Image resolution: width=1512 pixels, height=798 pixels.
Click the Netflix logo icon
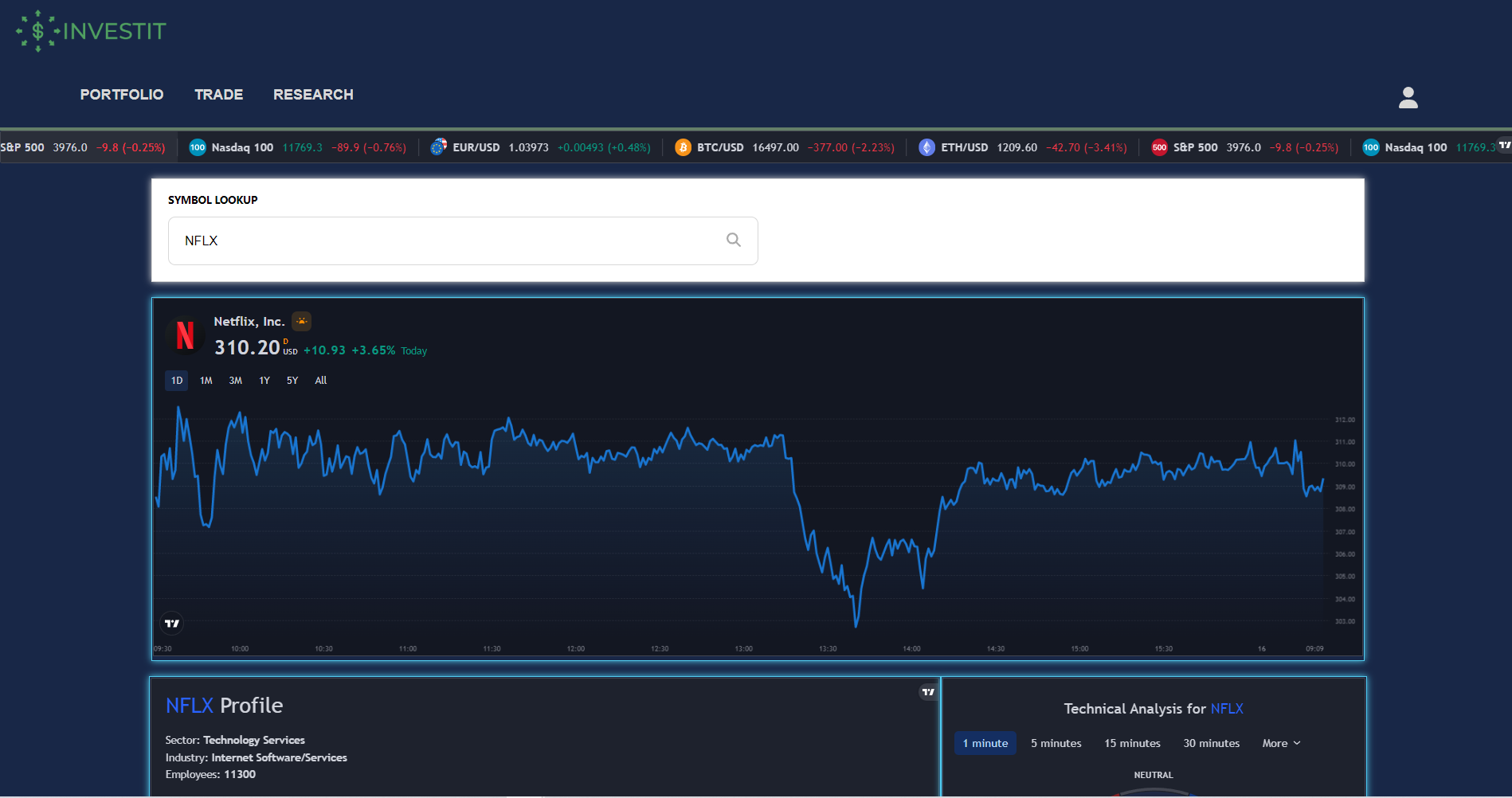(184, 336)
